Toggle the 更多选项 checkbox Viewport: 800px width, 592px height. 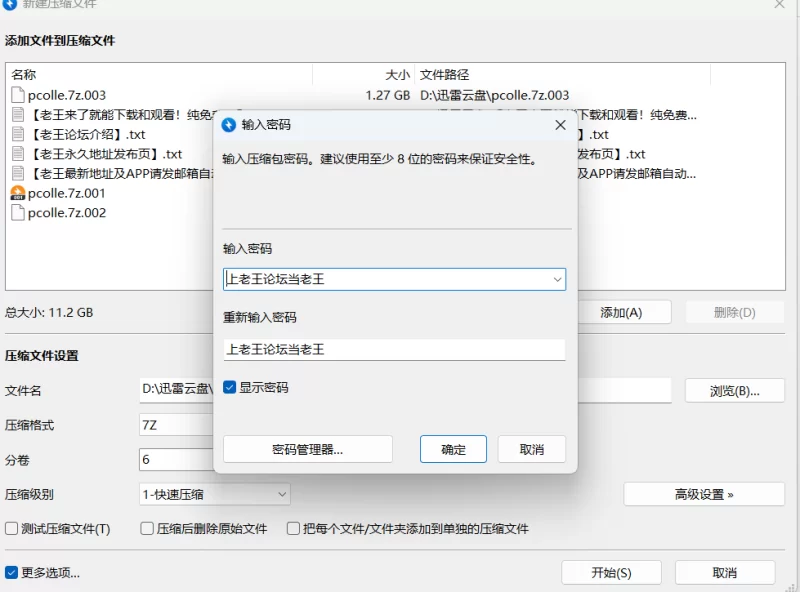click(x=12, y=573)
